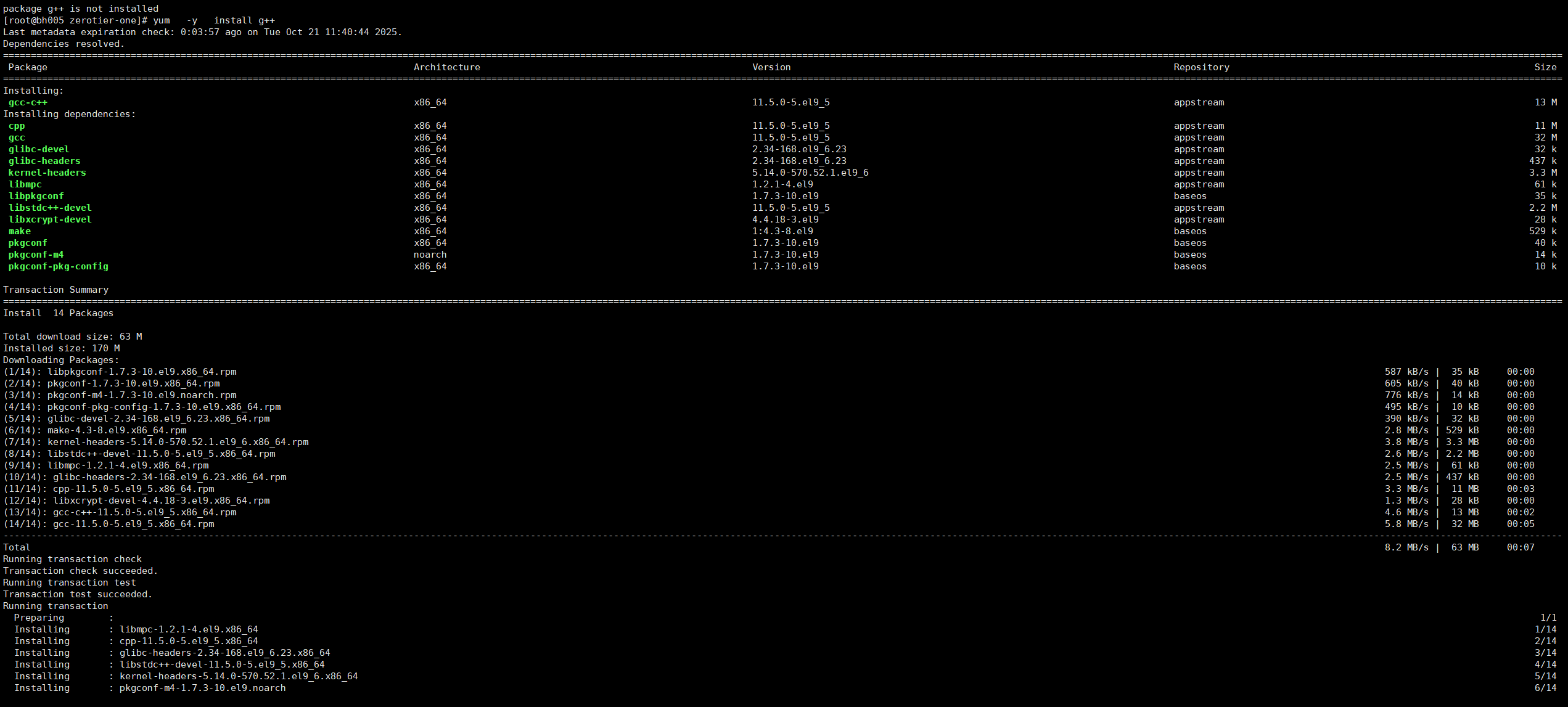
Task: Click 'Install 14 Packages' line
Action: point(58,313)
